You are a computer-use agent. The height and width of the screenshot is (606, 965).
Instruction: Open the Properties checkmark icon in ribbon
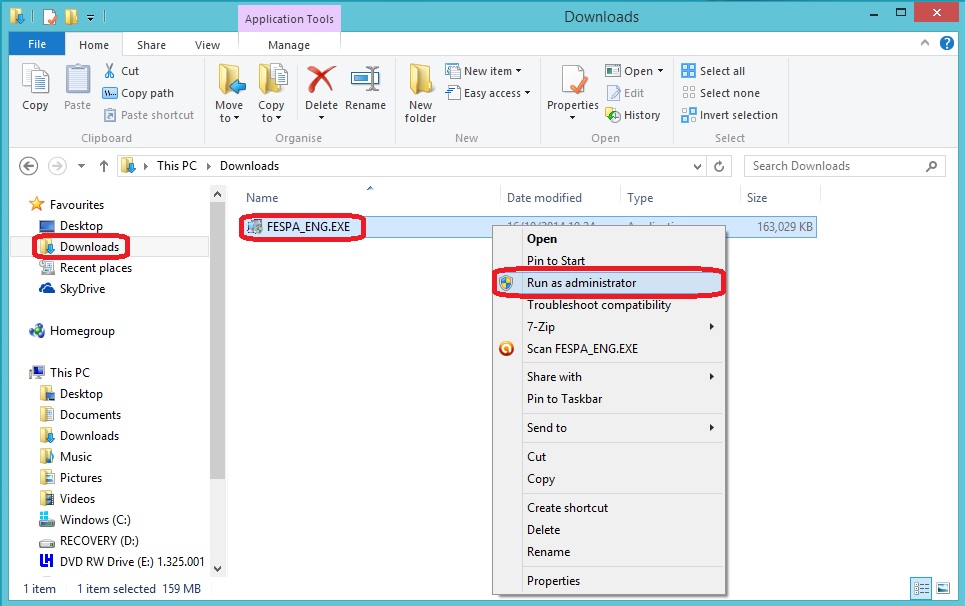point(575,80)
